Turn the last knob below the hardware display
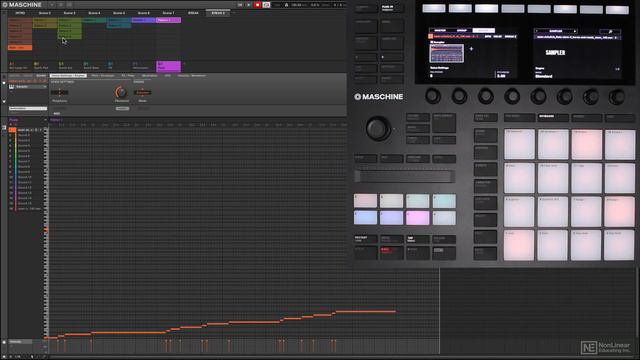Viewport: 640px width, 360px height. coord(617,97)
